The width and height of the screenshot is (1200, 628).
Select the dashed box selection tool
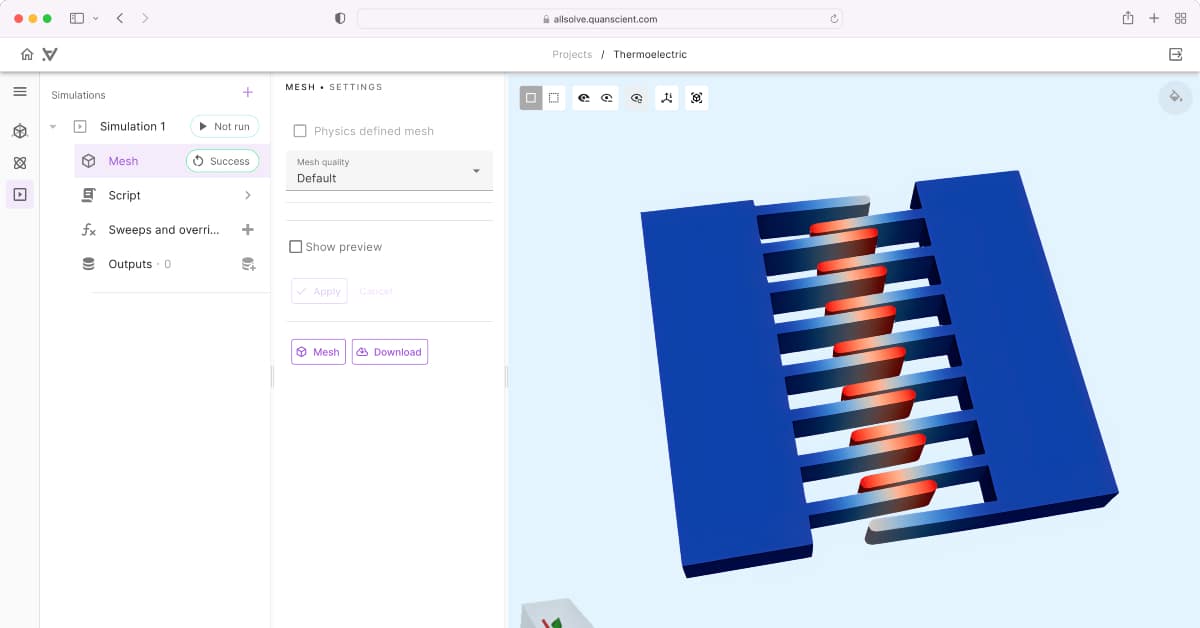tap(554, 98)
